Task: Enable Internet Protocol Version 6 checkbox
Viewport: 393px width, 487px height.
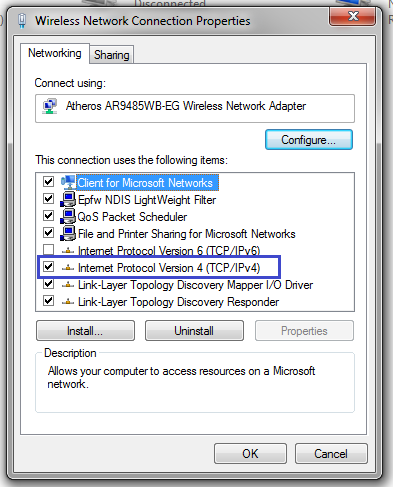Action: click(x=48, y=250)
